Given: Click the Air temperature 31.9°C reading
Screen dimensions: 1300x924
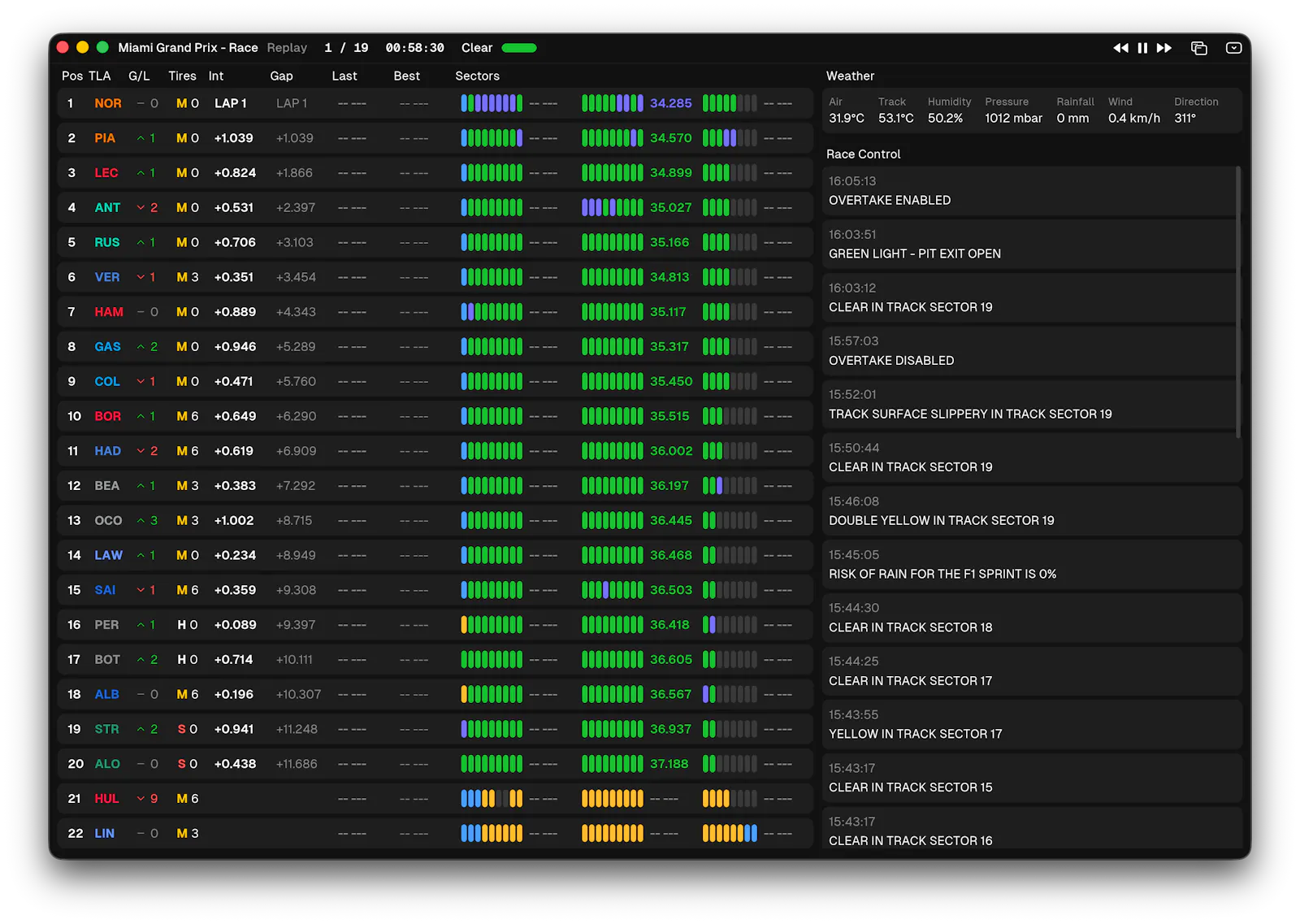Looking at the screenshot, I should 847,119.
